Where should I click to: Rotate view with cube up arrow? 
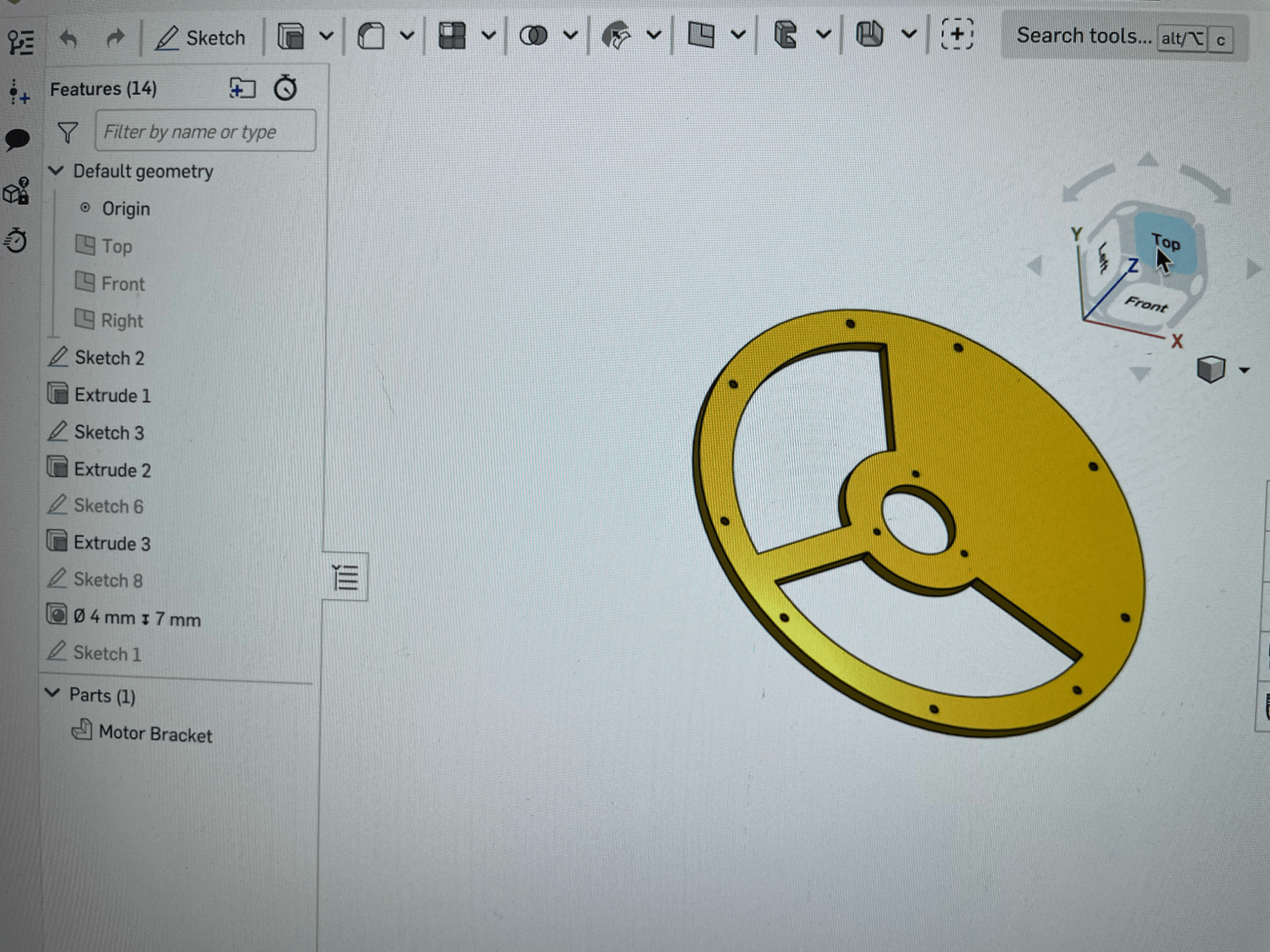pyautogui.click(x=1148, y=161)
